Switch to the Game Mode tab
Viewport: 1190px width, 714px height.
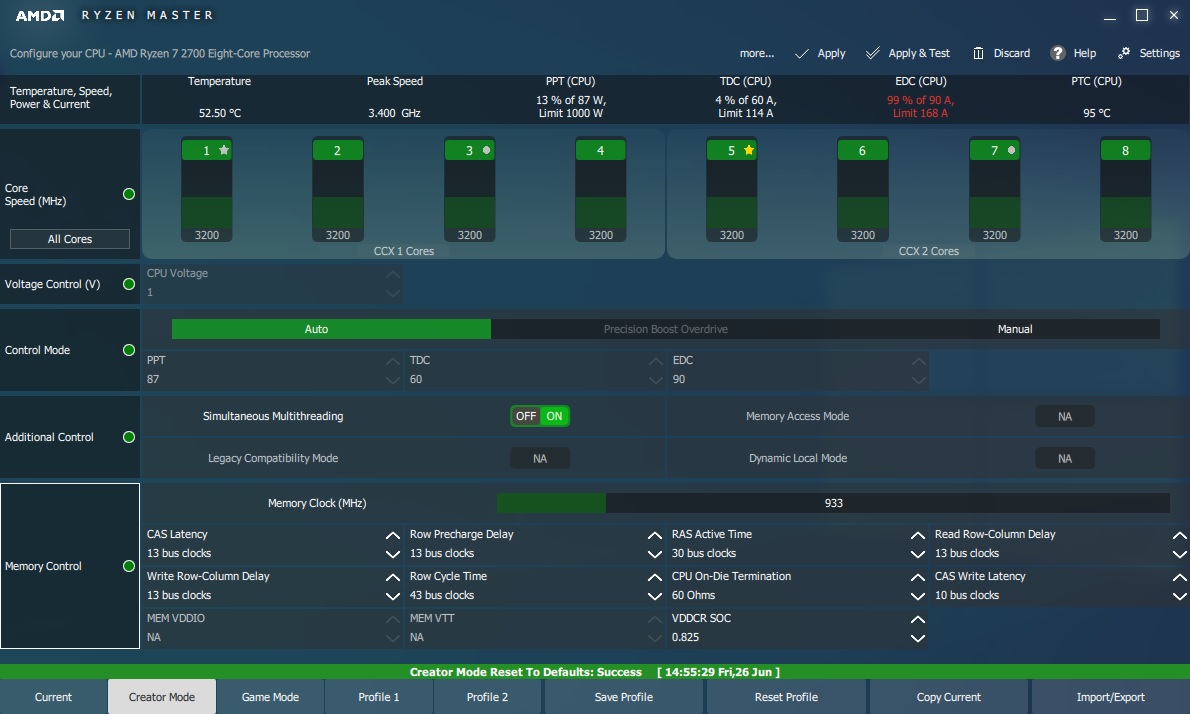tap(270, 697)
